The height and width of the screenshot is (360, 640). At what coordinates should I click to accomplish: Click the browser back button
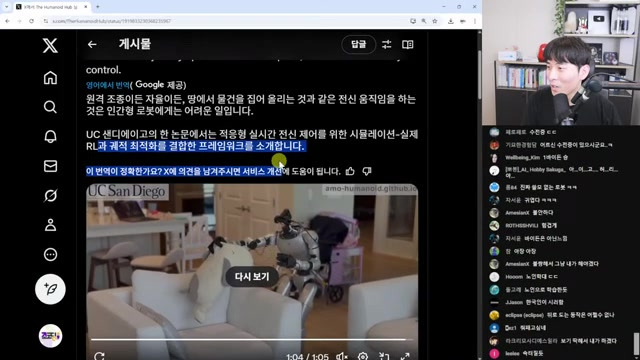[x=7, y=21]
